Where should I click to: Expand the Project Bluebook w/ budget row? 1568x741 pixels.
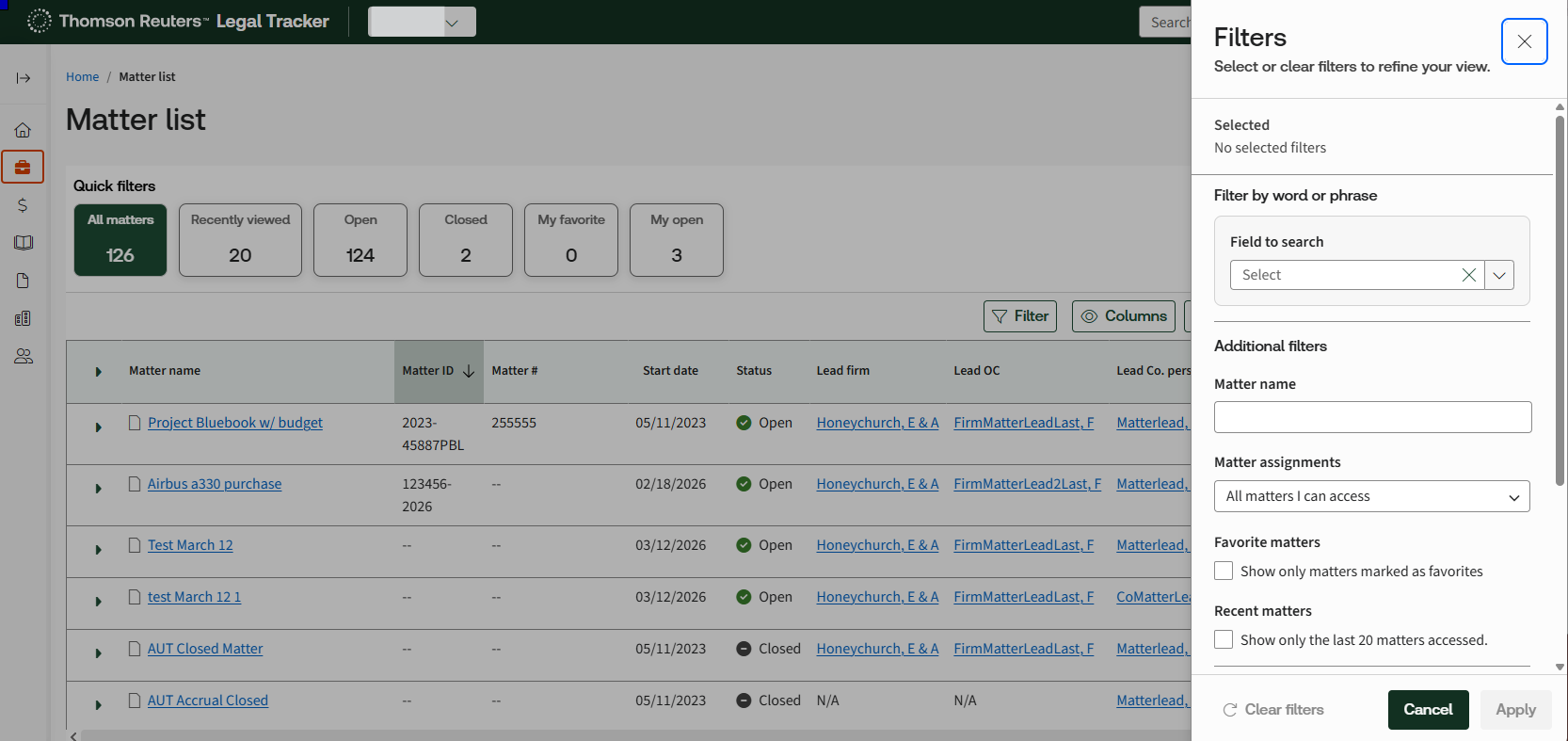pos(98,427)
